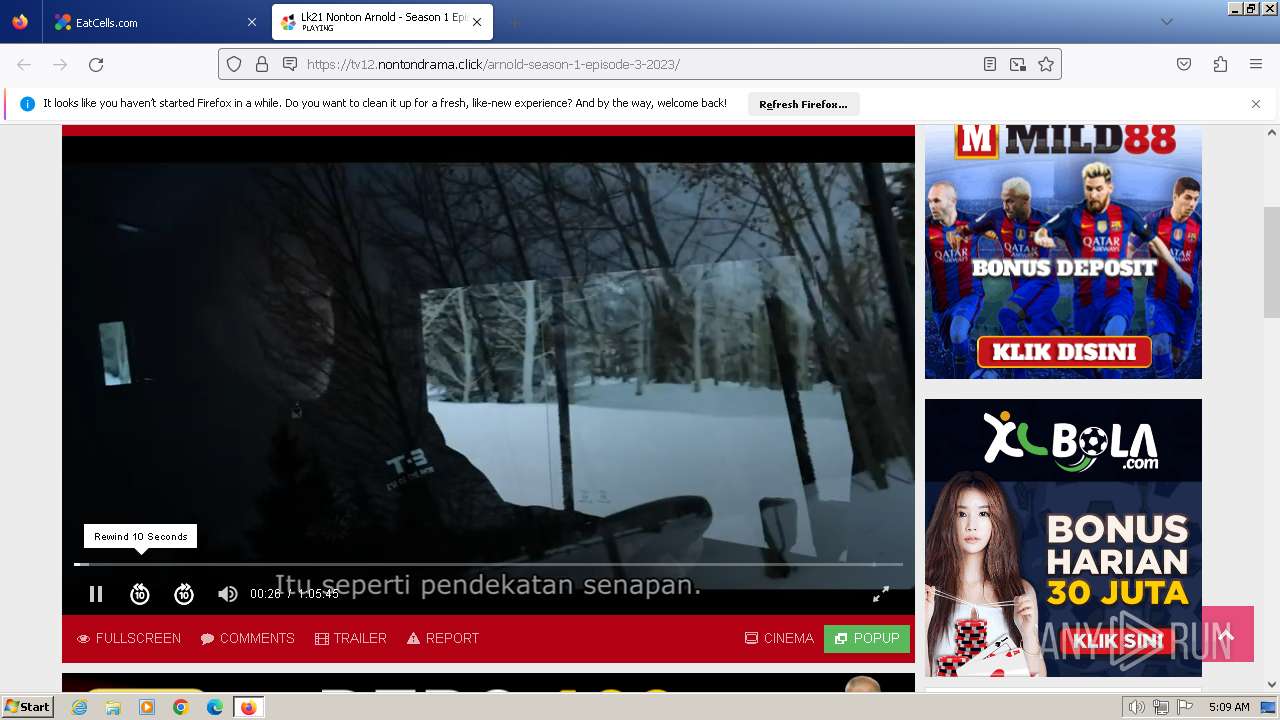
Task: Open system volume tray icon
Action: click(1136, 707)
